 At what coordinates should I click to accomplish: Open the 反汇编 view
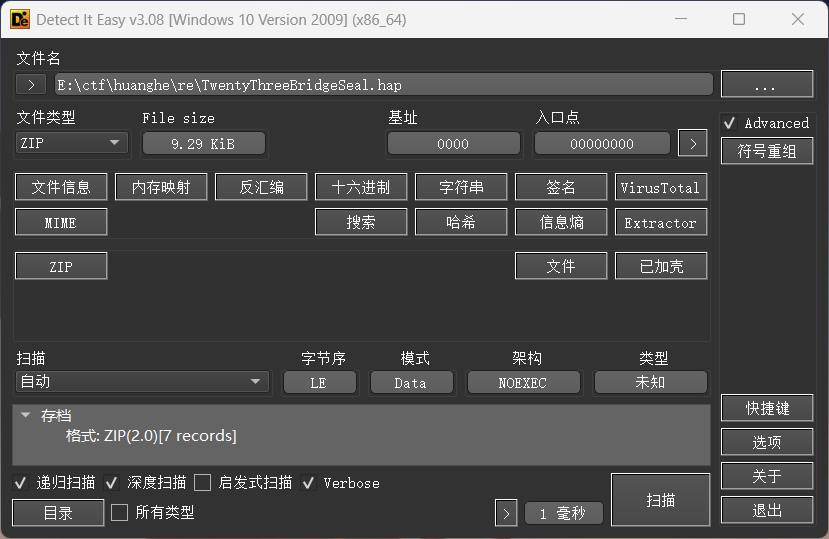pos(261,187)
